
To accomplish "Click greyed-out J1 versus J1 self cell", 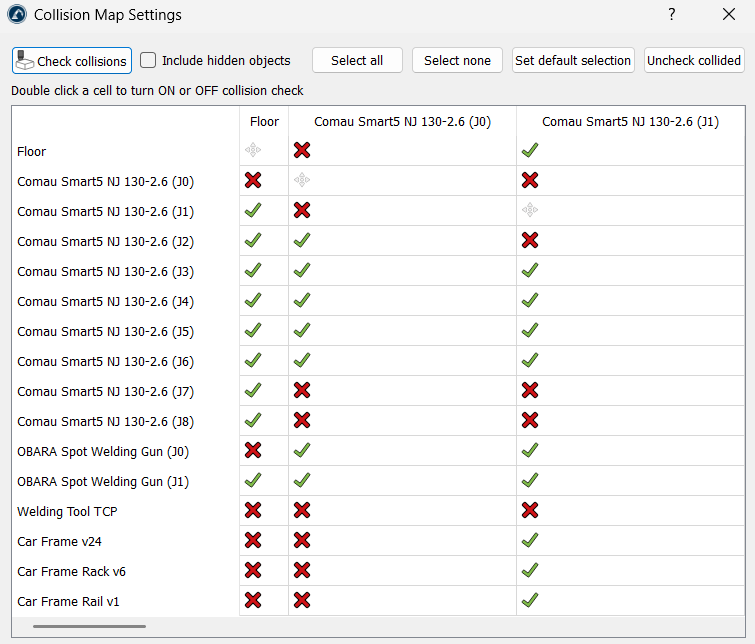I will 530,210.
